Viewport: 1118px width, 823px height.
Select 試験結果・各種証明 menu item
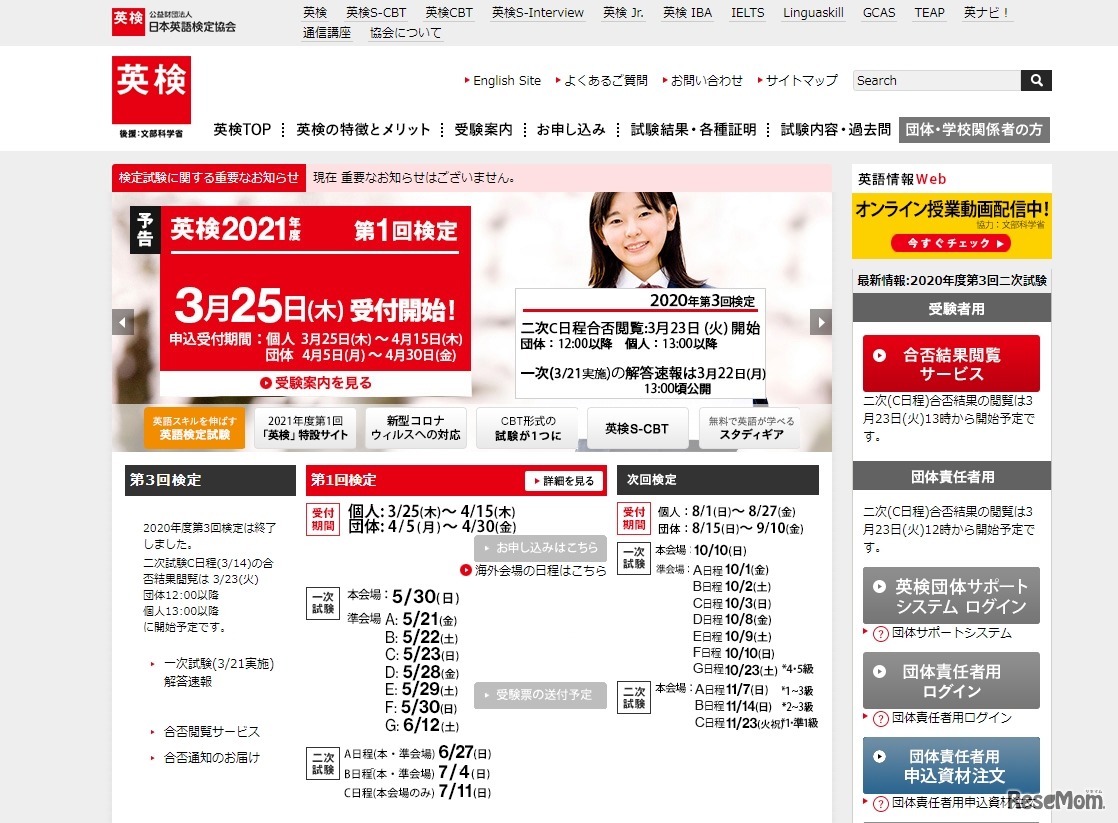coord(693,130)
